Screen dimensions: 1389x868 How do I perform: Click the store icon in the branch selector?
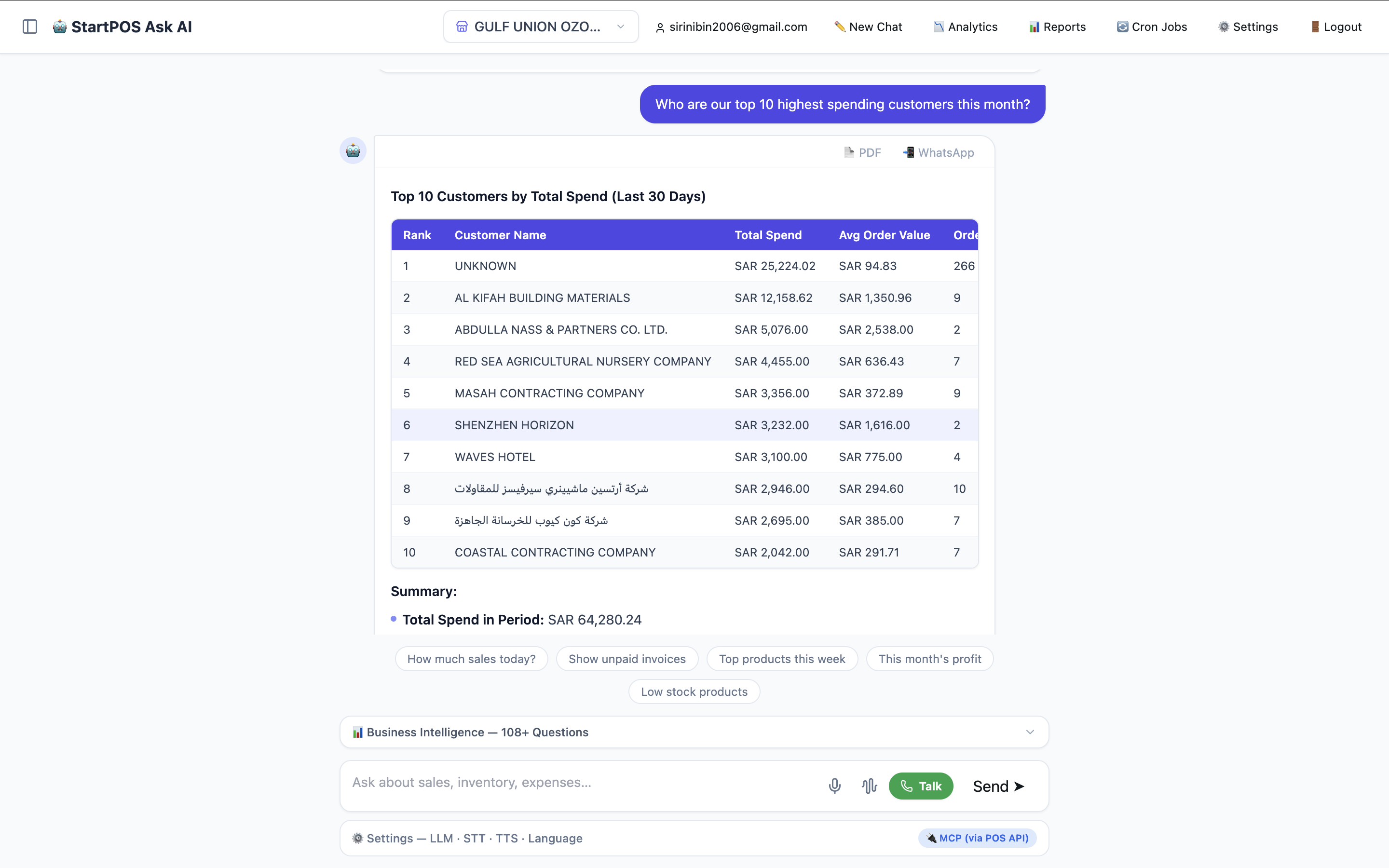click(462, 27)
